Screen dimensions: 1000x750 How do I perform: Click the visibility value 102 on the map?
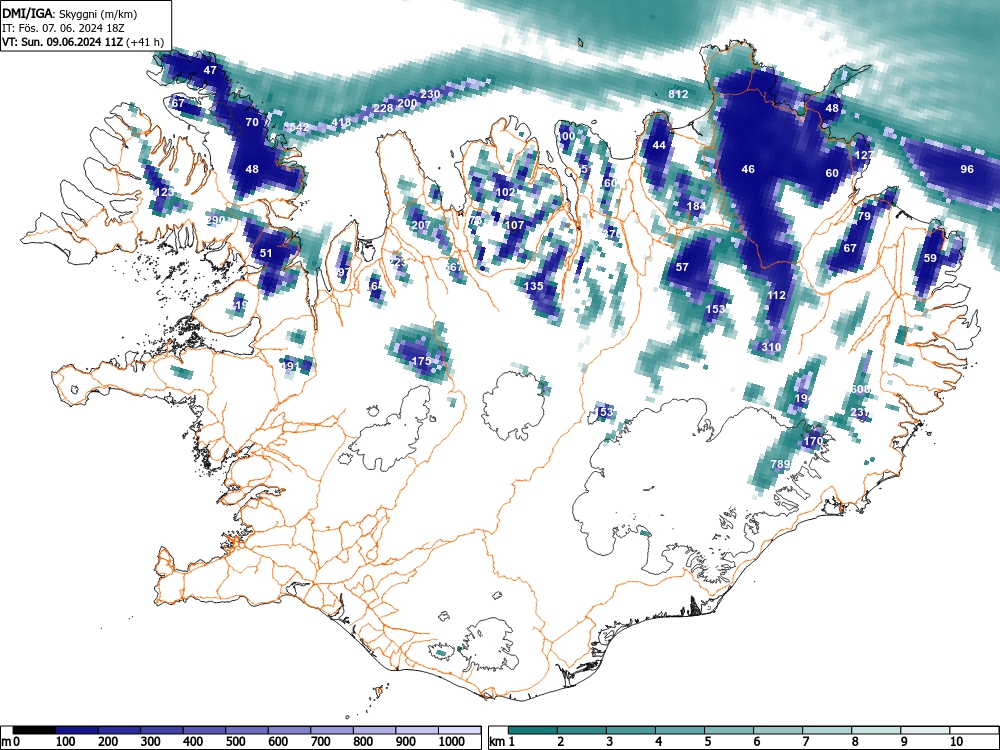click(505, 192)
